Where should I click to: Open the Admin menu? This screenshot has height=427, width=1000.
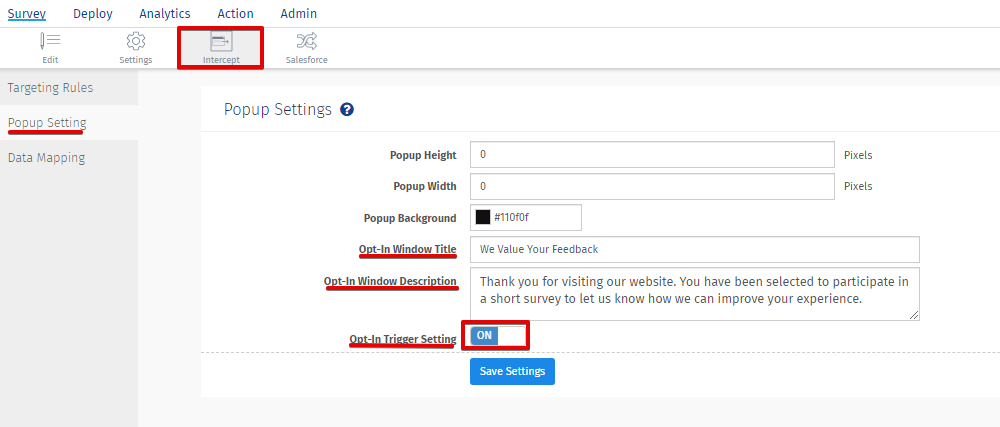tap(298, 14)
